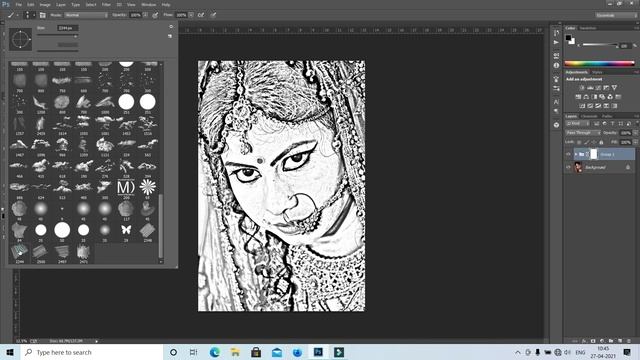The image size is (640, 360).
Task: Add a Vibrance adjustment
Action: (614, 88)
